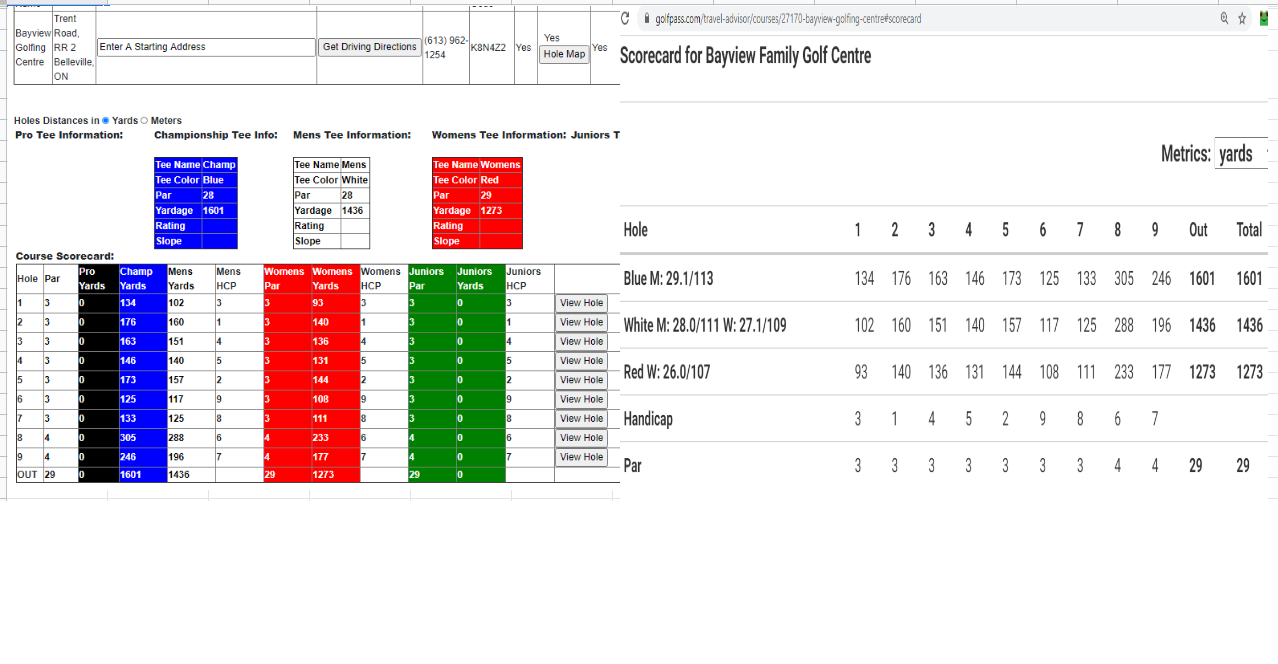Reload the golfpass browser page
The width and height of the screenshot is (1278, 664).
point(625,19)
